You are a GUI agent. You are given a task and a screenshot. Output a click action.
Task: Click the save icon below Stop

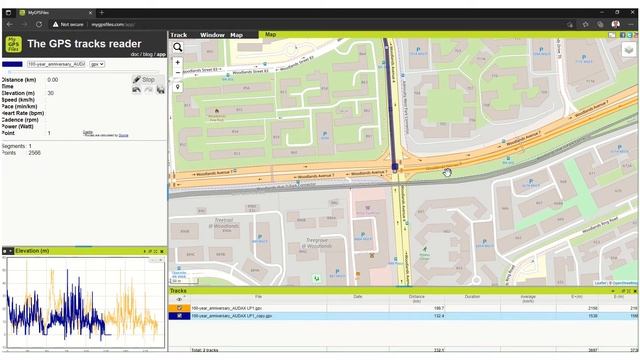(160, 90)
